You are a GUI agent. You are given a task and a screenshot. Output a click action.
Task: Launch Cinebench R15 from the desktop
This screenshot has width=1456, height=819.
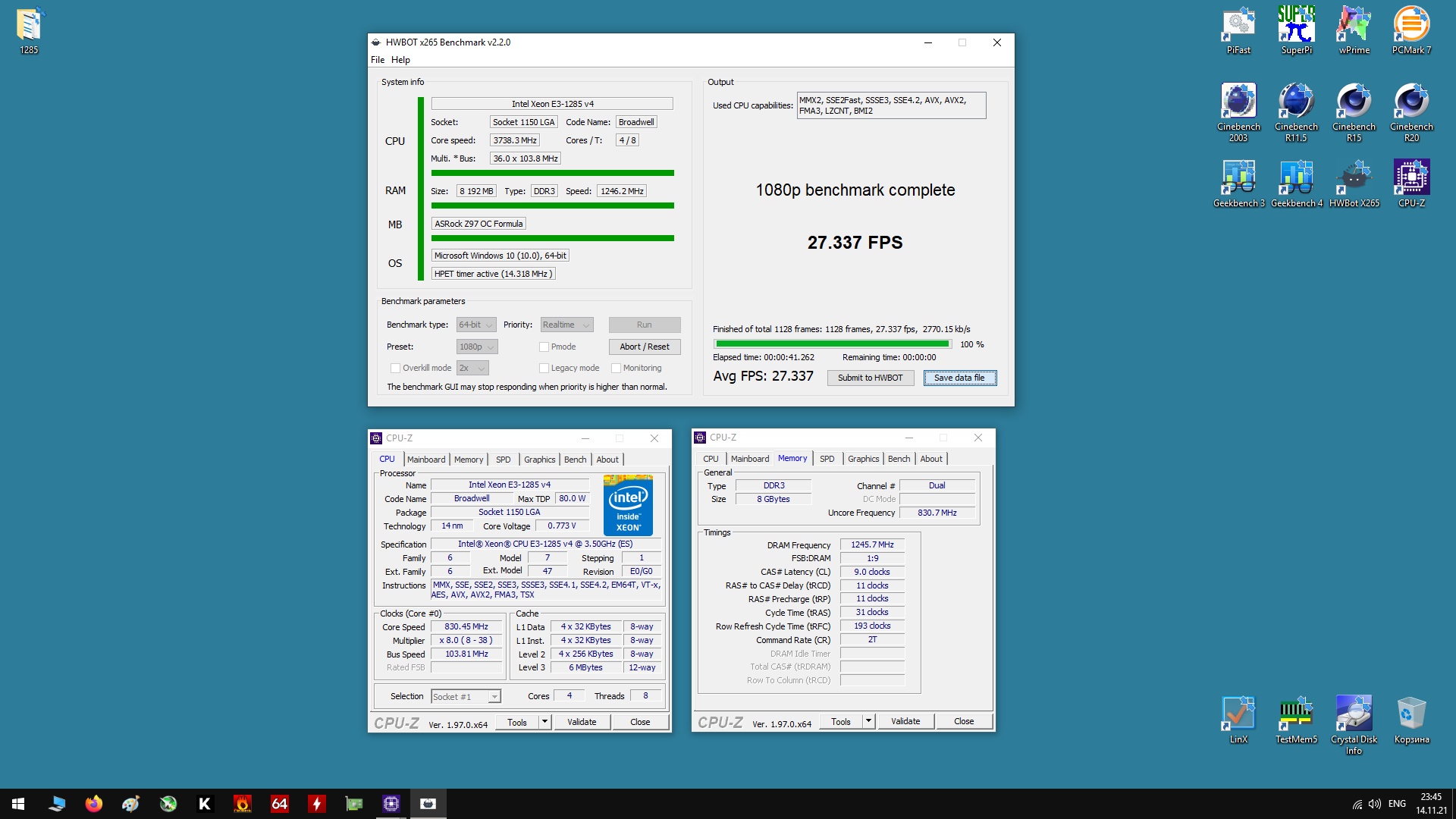(x=1354, y=113)
